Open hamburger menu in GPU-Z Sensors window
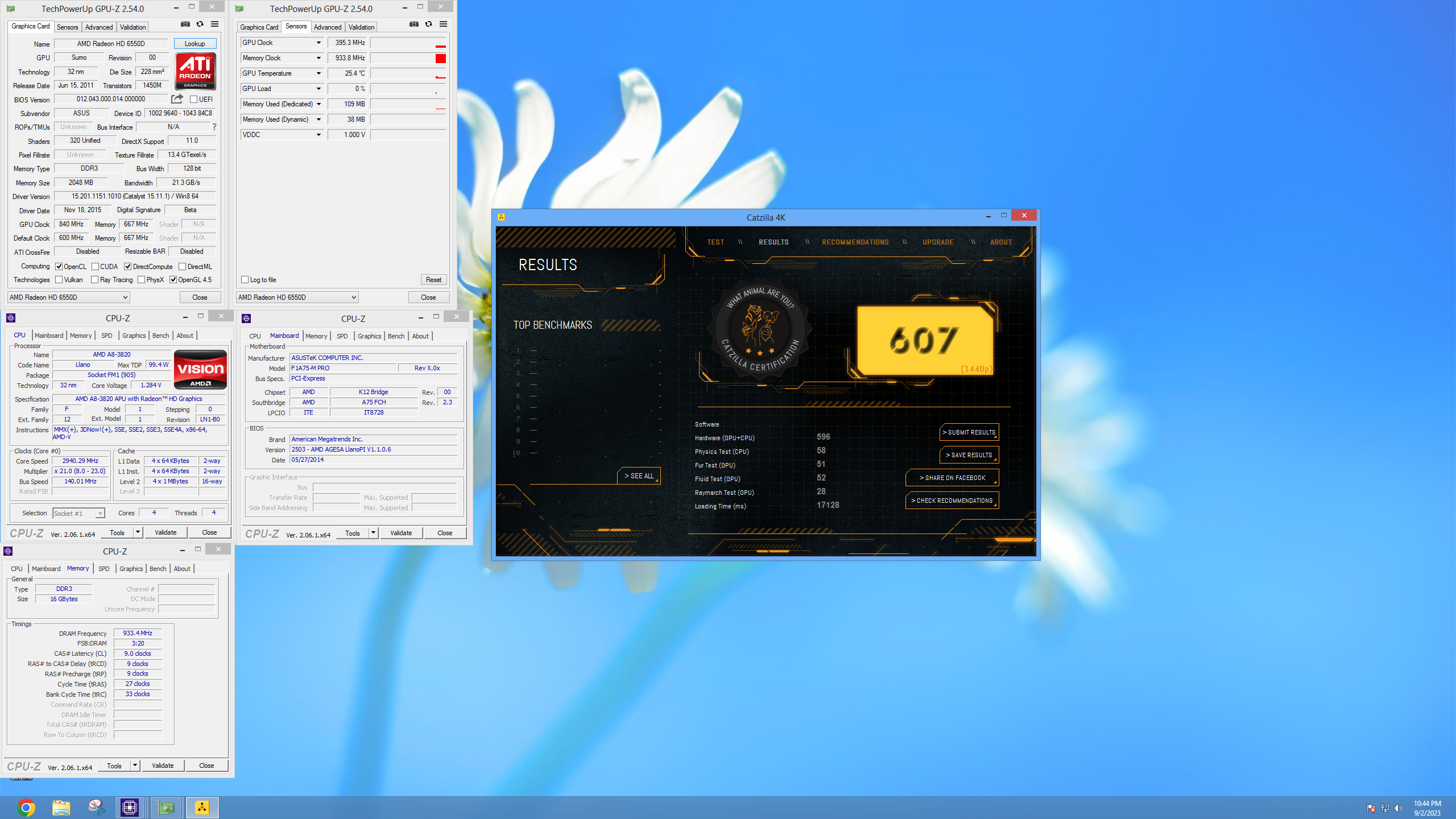 [444, 24]
